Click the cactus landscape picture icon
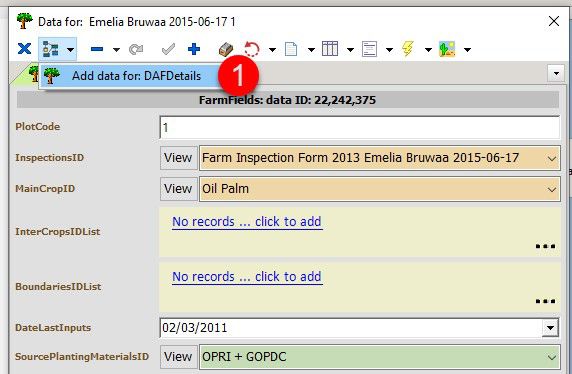 (447, 49)
